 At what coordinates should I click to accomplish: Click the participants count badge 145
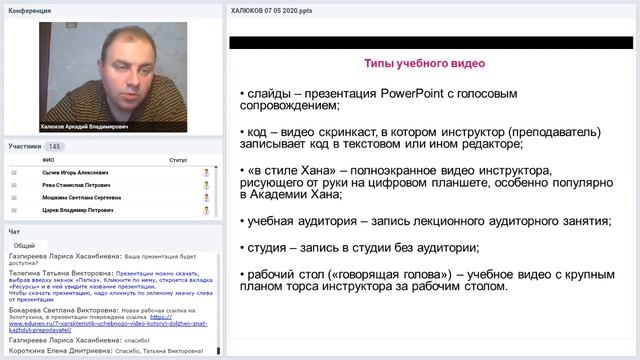(x=54, y=147)
